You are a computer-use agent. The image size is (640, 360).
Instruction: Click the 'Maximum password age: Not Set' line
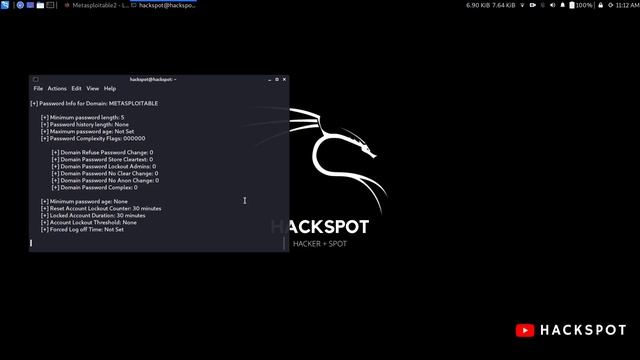point(87,131)
